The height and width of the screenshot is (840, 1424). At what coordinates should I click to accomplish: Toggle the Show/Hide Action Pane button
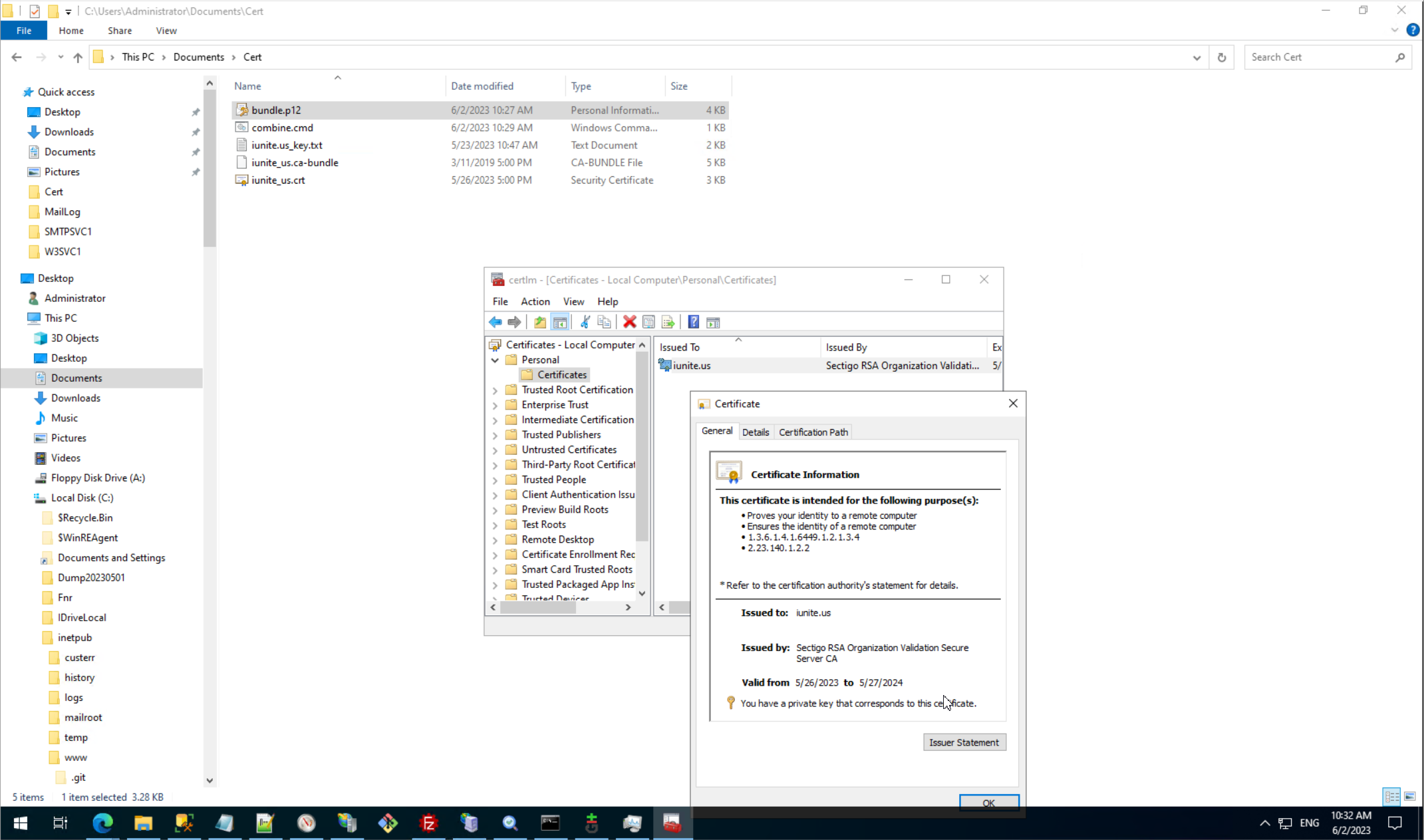click(x=713, y=323)
